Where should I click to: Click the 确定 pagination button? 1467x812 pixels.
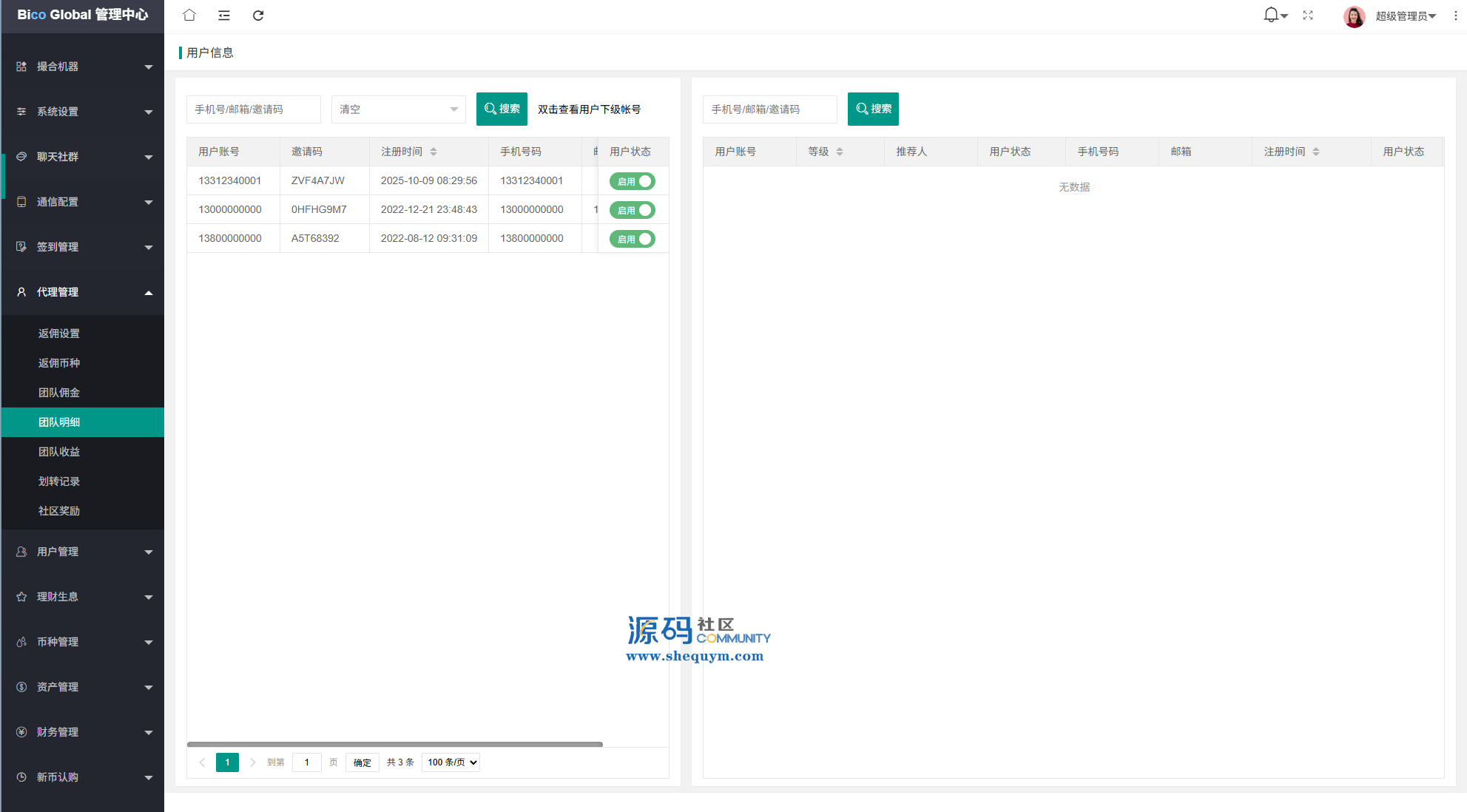pos(362,762)
